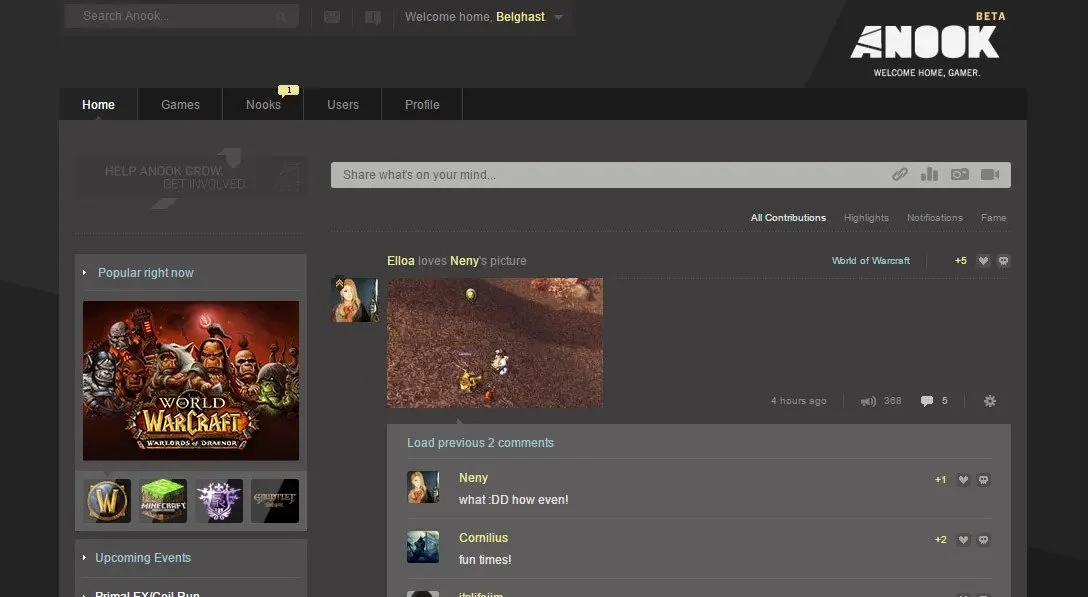Open the Games tab

pos(180,104)
